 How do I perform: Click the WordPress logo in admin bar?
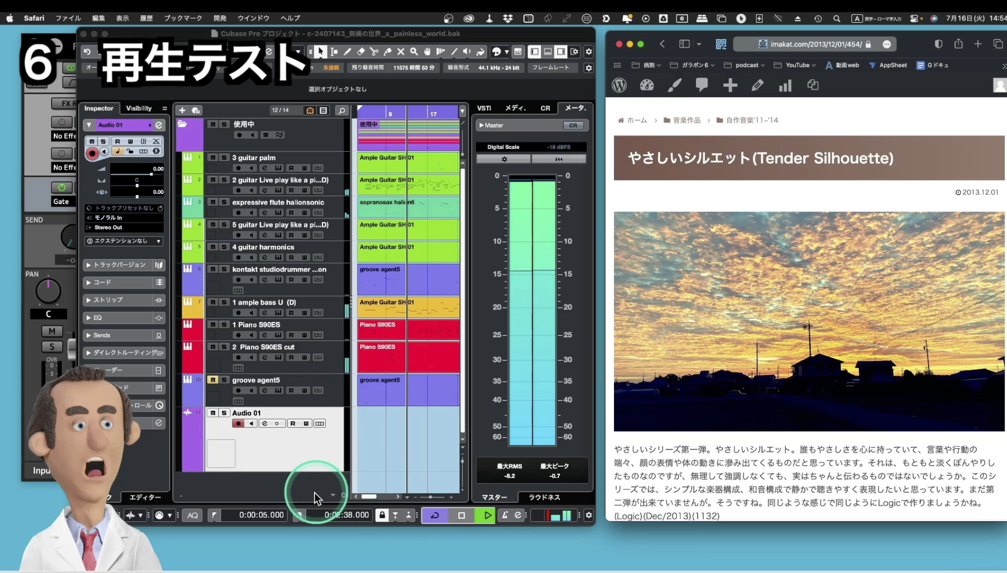click(x=620, y=86)
